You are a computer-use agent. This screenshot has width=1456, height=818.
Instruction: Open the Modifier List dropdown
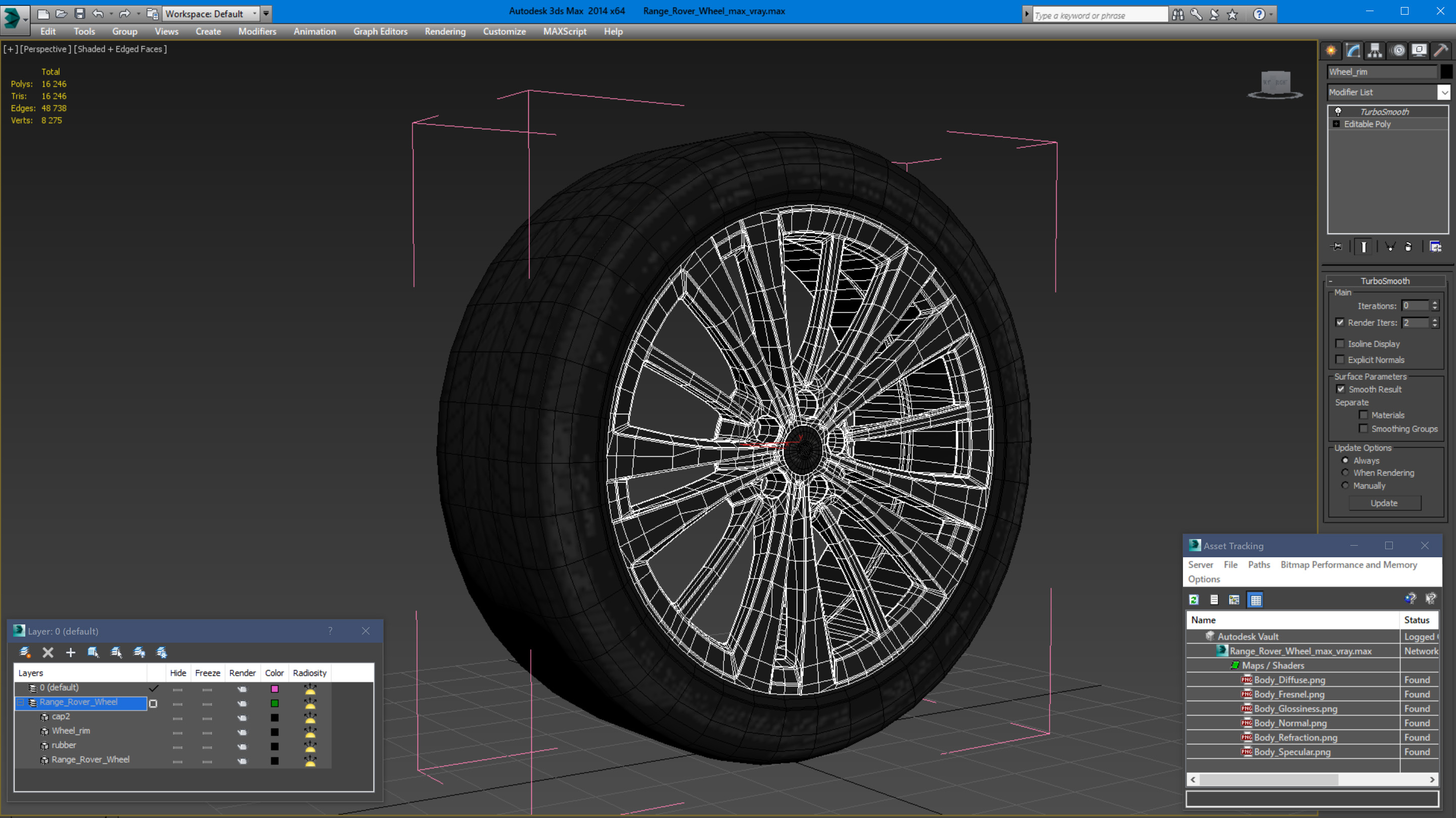pos(1443,92)
